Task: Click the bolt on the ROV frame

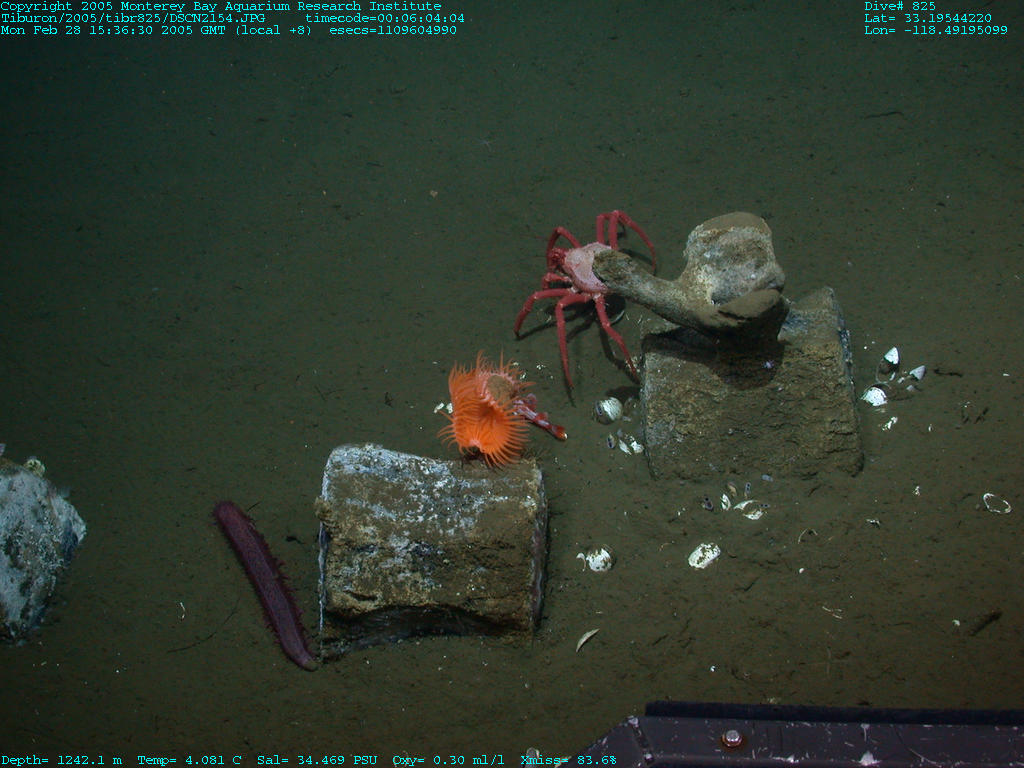Action: click(732, 738)
